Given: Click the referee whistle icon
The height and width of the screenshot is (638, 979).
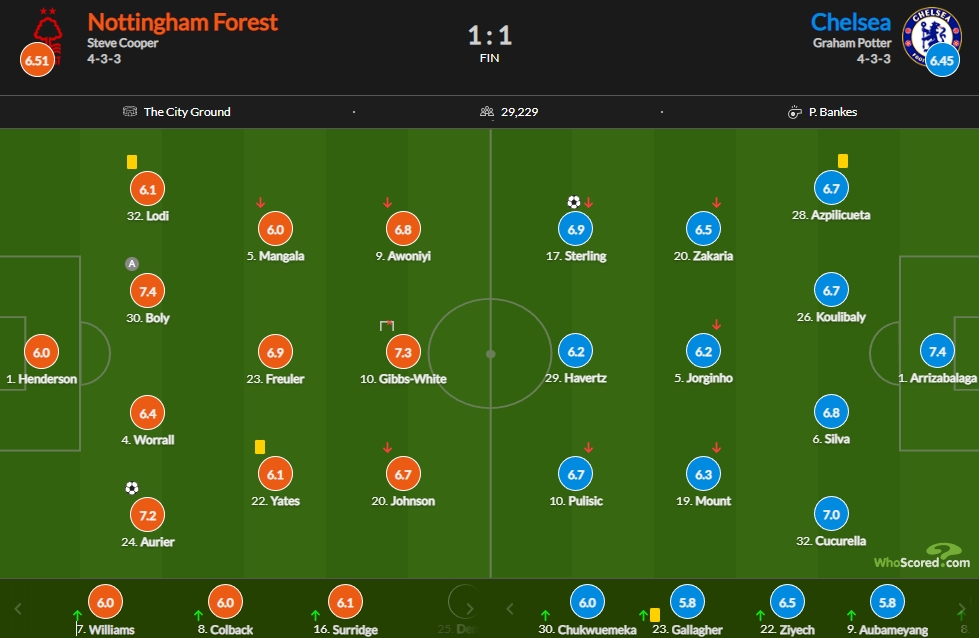Looking at the screenshot, I should coord(794,112).
